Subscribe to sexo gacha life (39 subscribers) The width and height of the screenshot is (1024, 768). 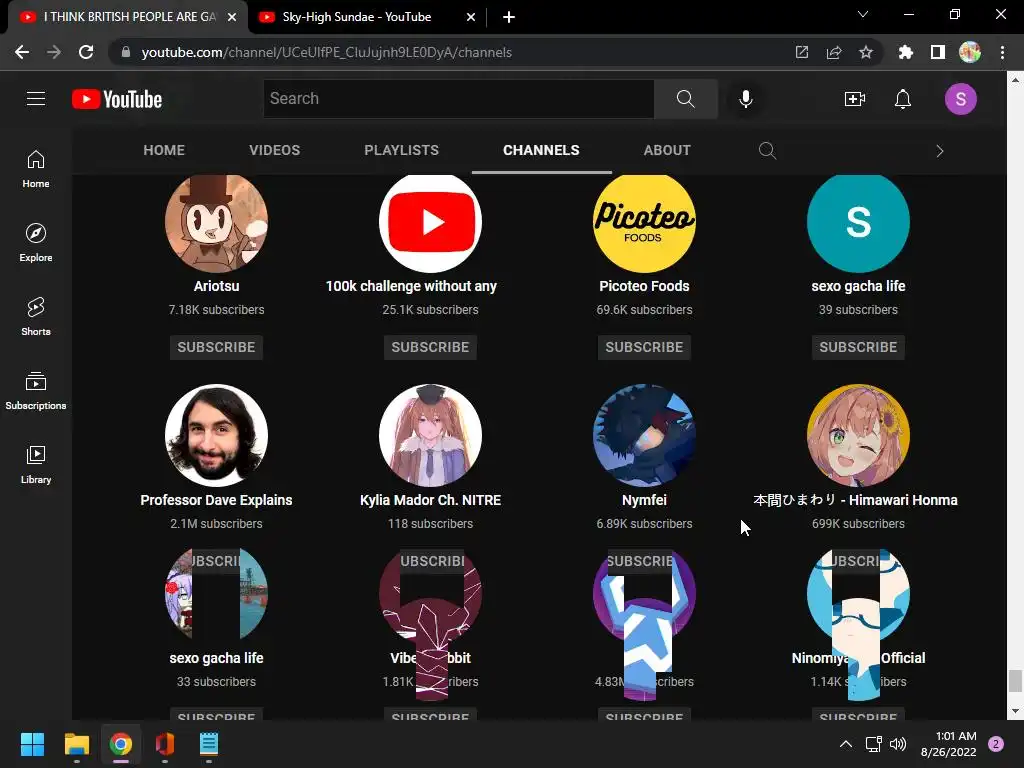[x=858, y=347]
